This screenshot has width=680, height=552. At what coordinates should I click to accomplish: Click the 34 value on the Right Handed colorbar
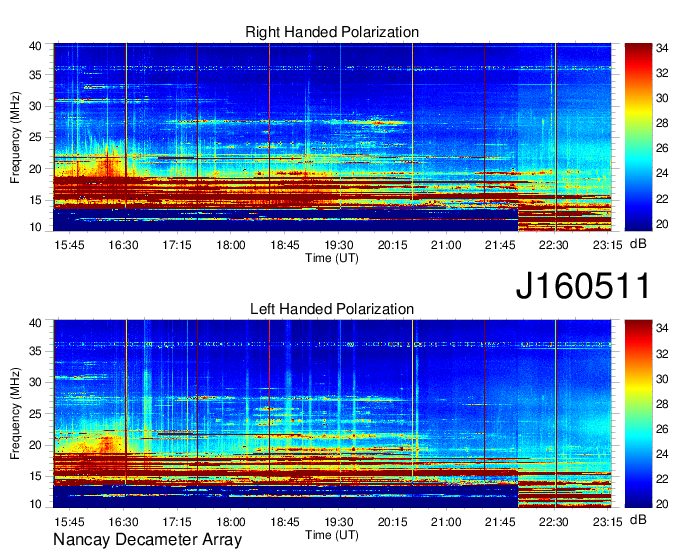[662, 48]
